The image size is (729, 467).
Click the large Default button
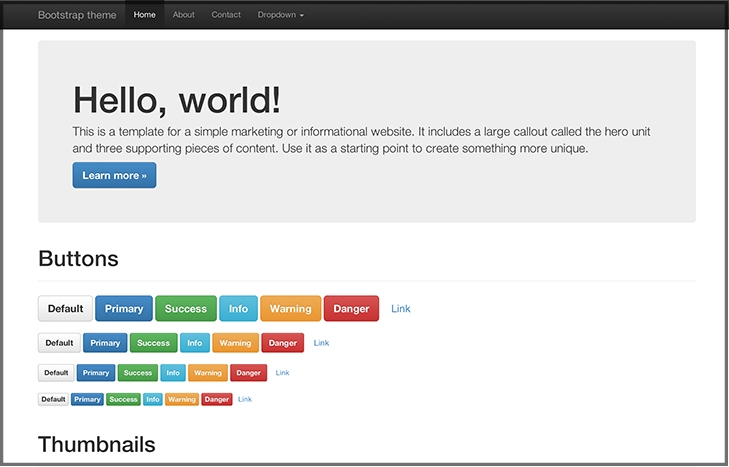(65, 309)
